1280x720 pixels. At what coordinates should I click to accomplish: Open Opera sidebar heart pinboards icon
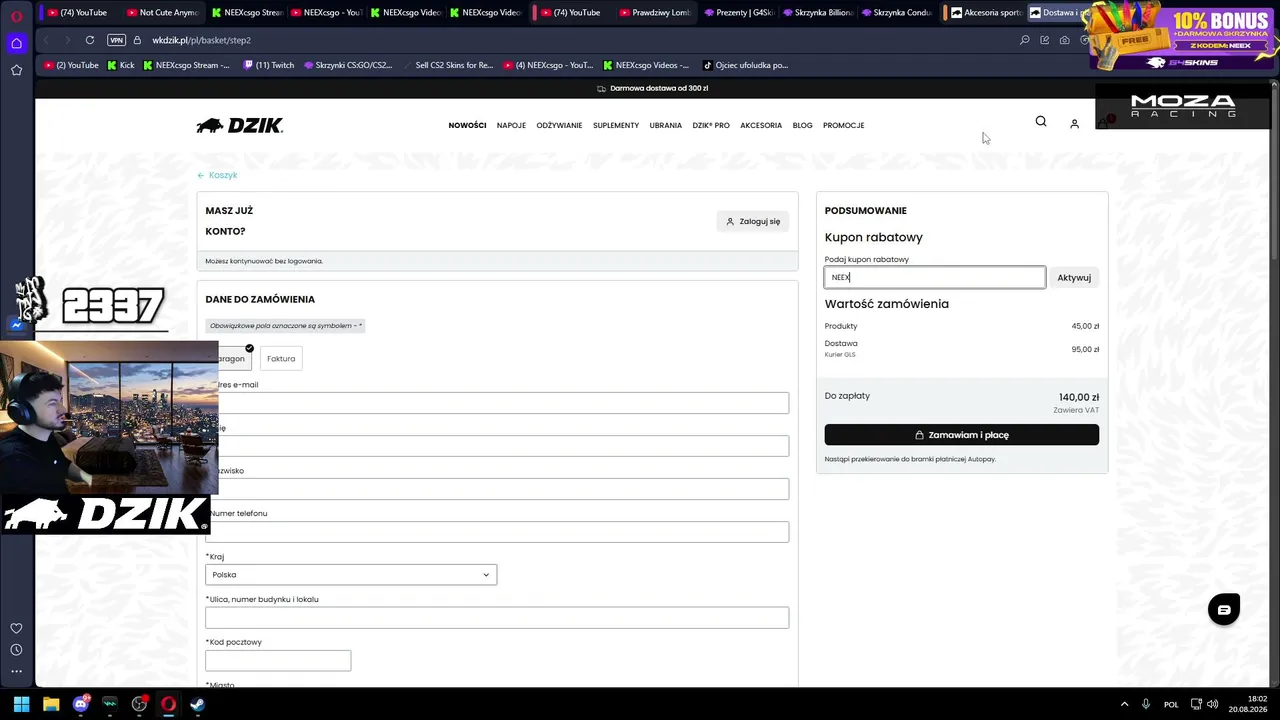(16, 628)
